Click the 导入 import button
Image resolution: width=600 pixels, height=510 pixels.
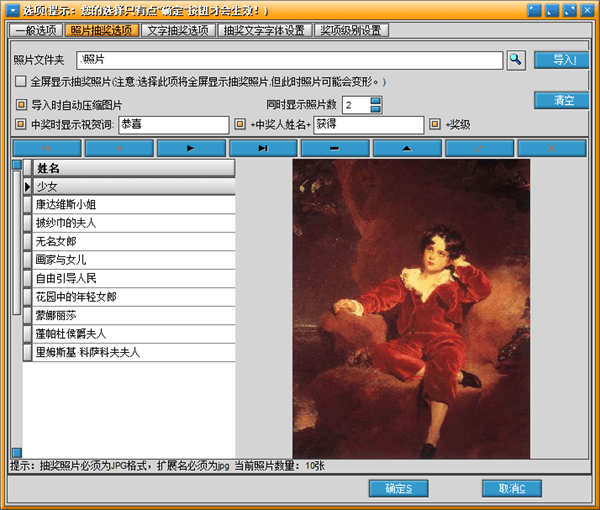pos(561,60)
